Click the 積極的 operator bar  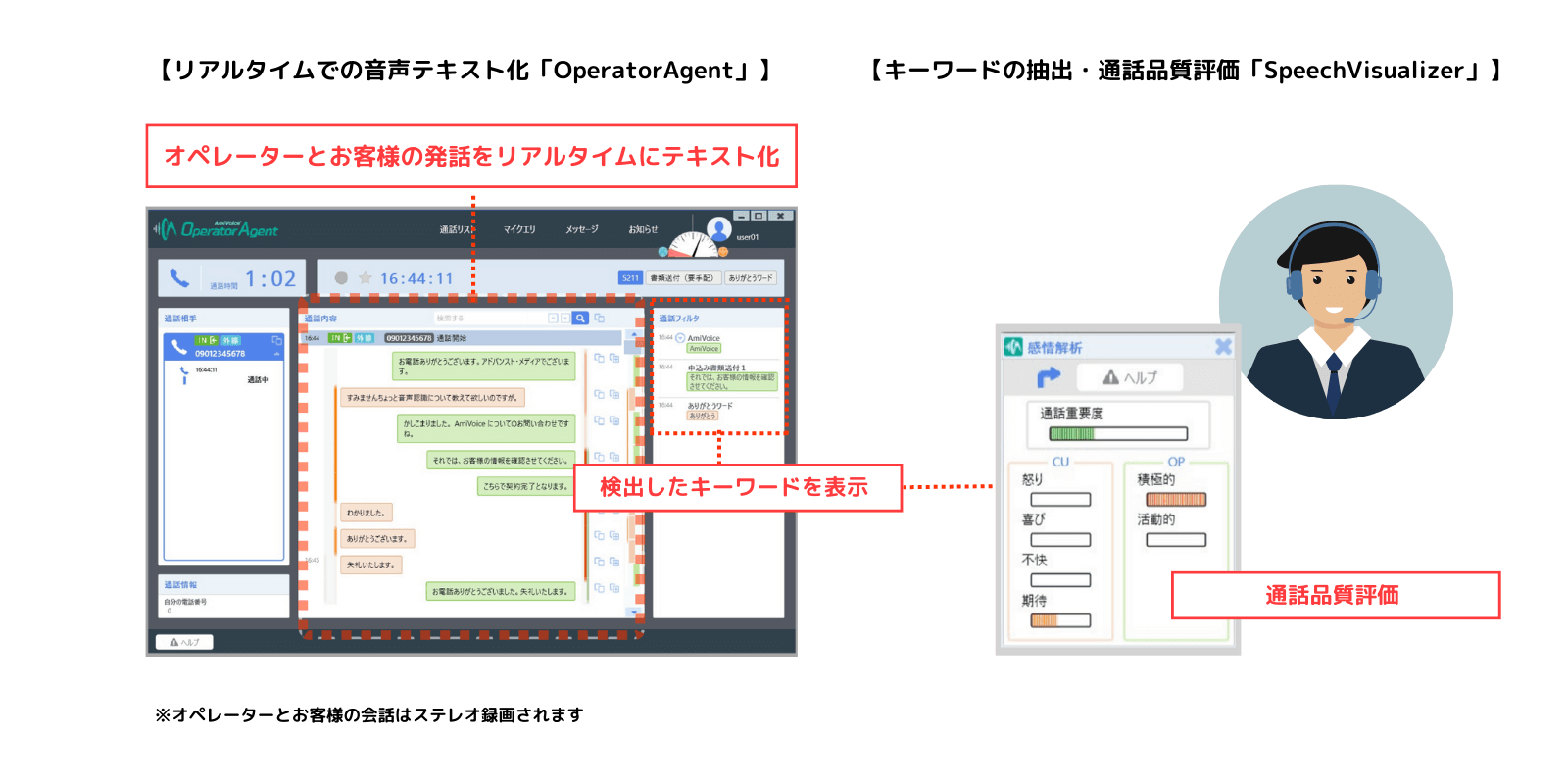coord(1176,500)
